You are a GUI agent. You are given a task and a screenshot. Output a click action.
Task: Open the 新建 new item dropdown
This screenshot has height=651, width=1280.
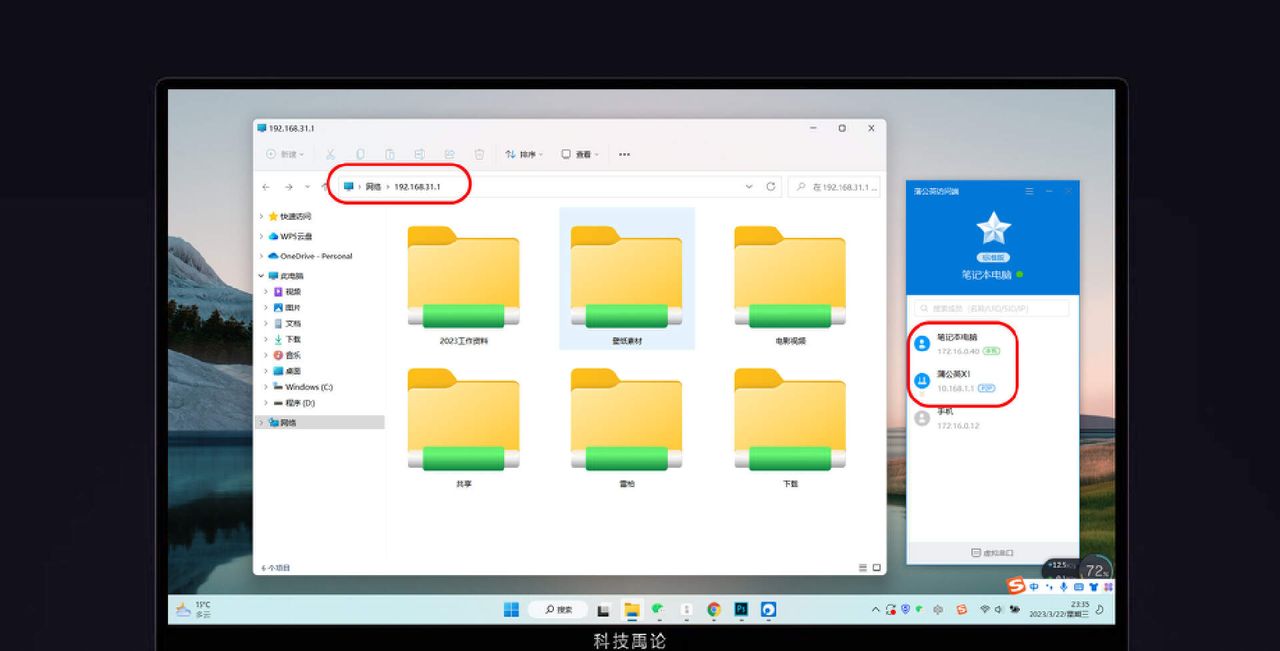(285, 154)
